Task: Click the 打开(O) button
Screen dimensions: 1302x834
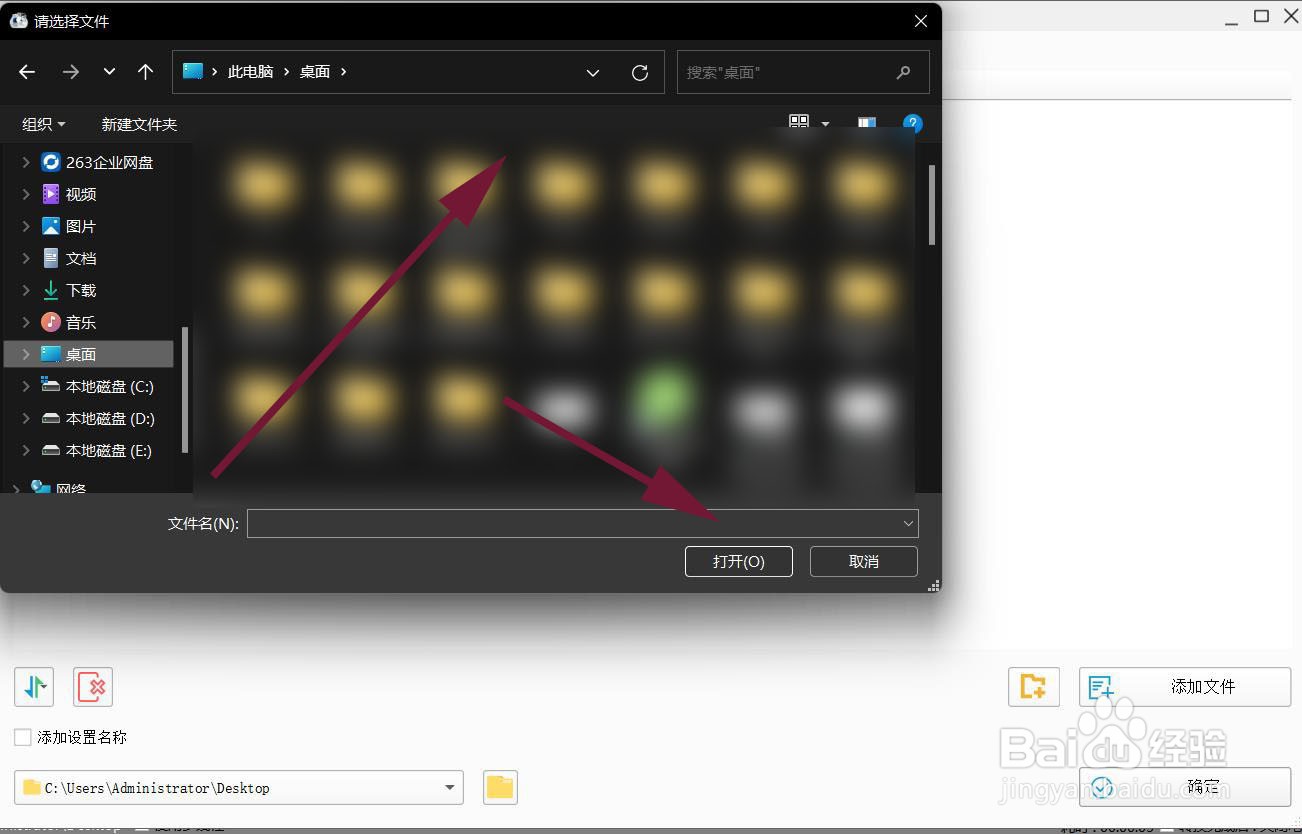Action: [739, 561]
